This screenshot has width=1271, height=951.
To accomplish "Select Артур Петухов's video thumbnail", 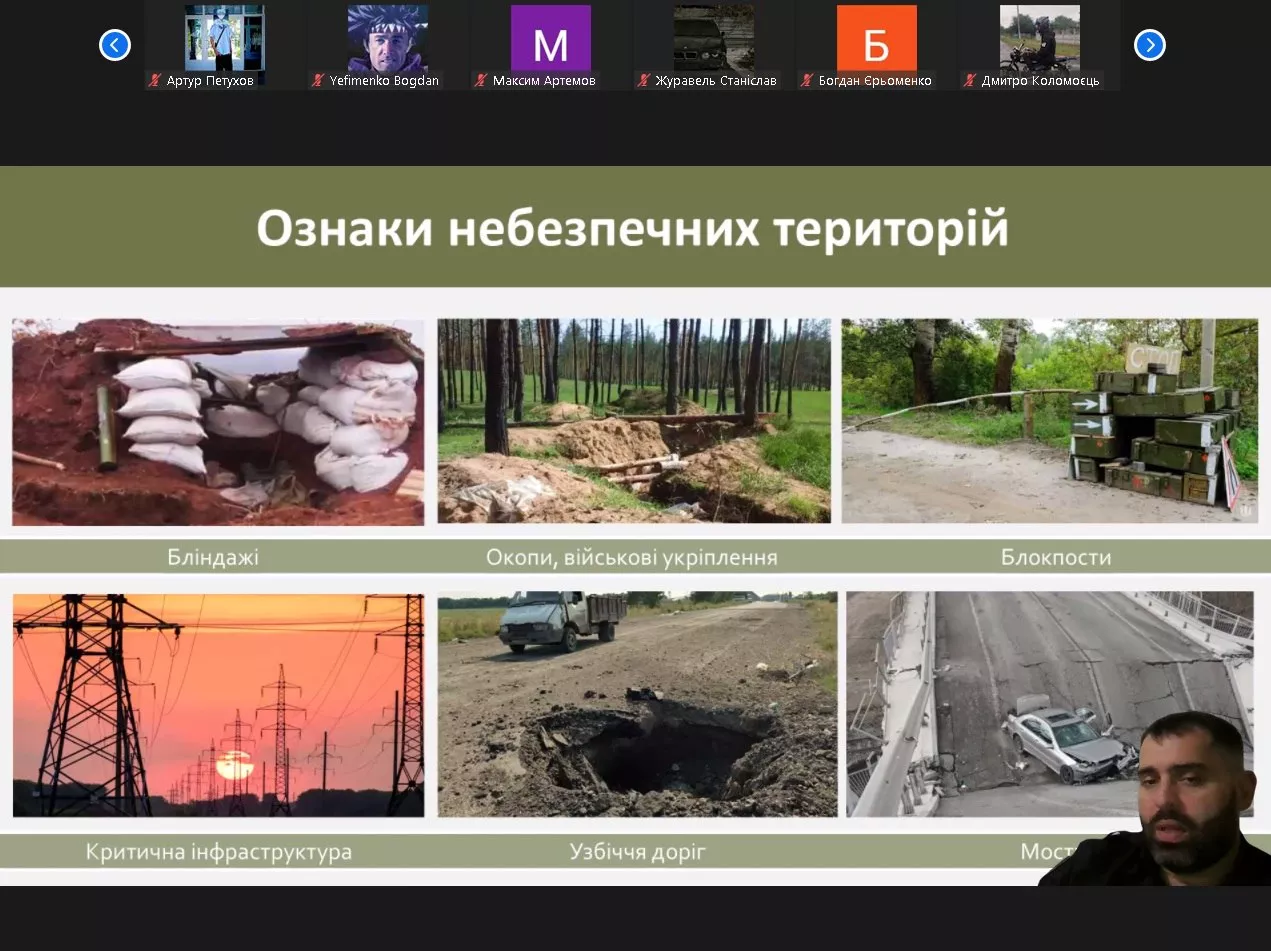I will [224, 38].
